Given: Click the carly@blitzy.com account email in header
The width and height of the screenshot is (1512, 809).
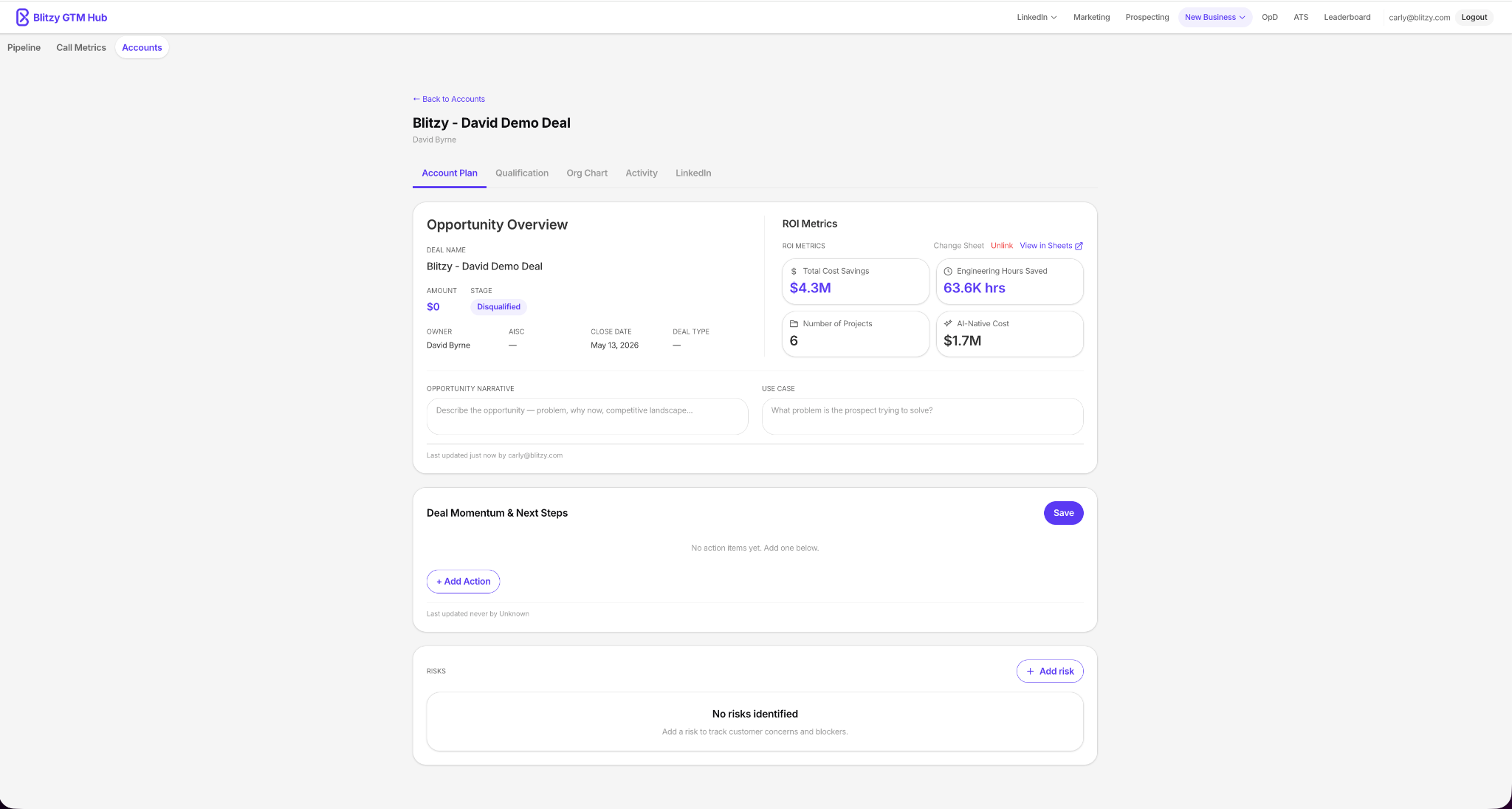Looking at the screenshot, I should [1419, 18].
